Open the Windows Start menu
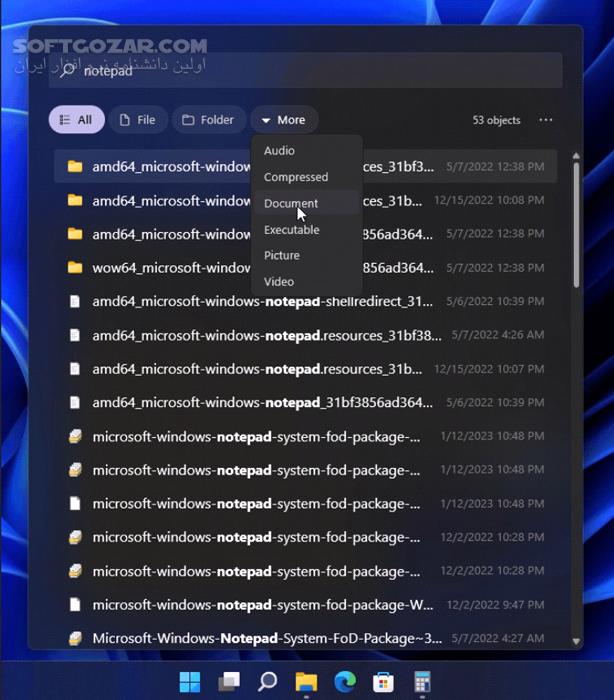The image size is (614, 700). 190,682
